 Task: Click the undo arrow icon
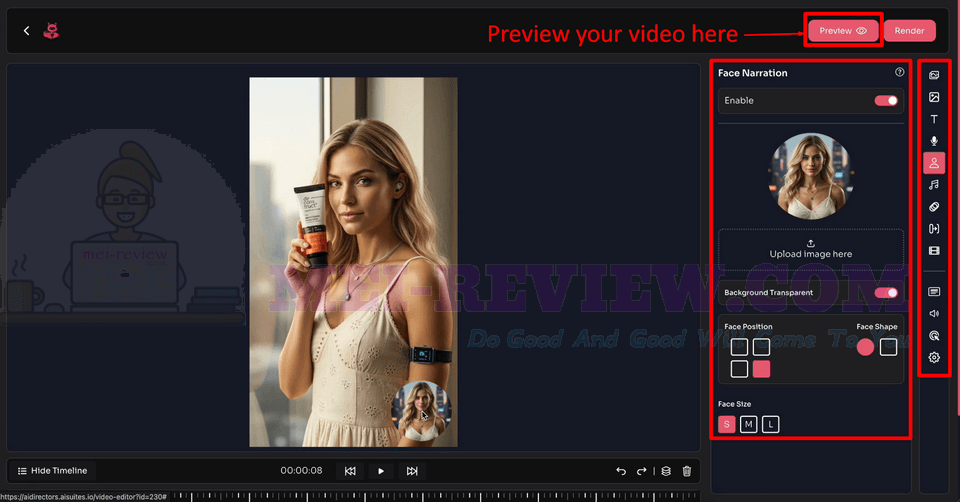click(x=621, y=471)
